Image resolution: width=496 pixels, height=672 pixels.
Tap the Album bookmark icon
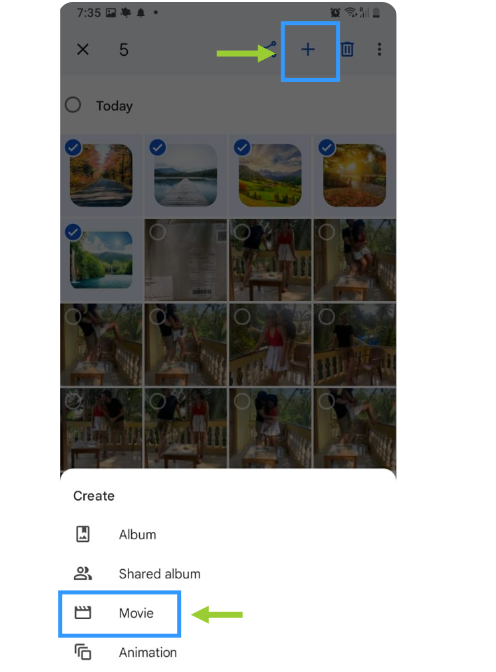pos(83,534)
